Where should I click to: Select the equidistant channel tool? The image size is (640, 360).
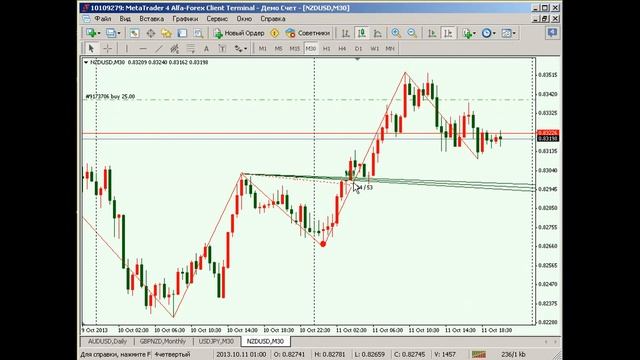[x=174, y=49]
